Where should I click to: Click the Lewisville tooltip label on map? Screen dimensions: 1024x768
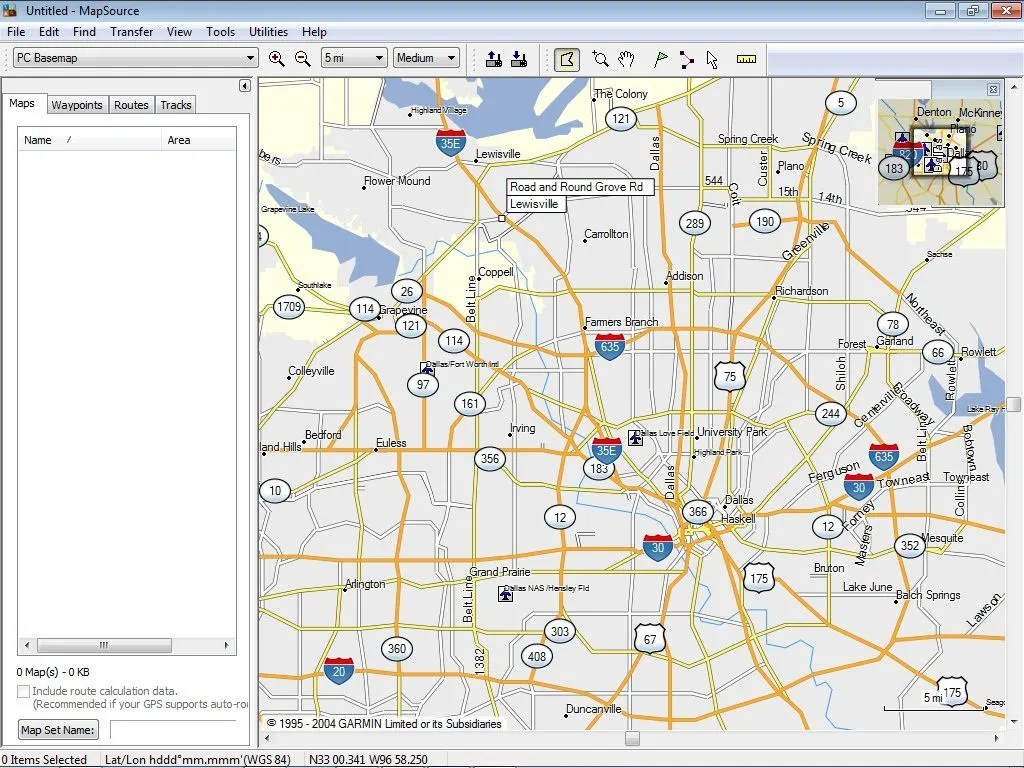(x=534, y=204)
